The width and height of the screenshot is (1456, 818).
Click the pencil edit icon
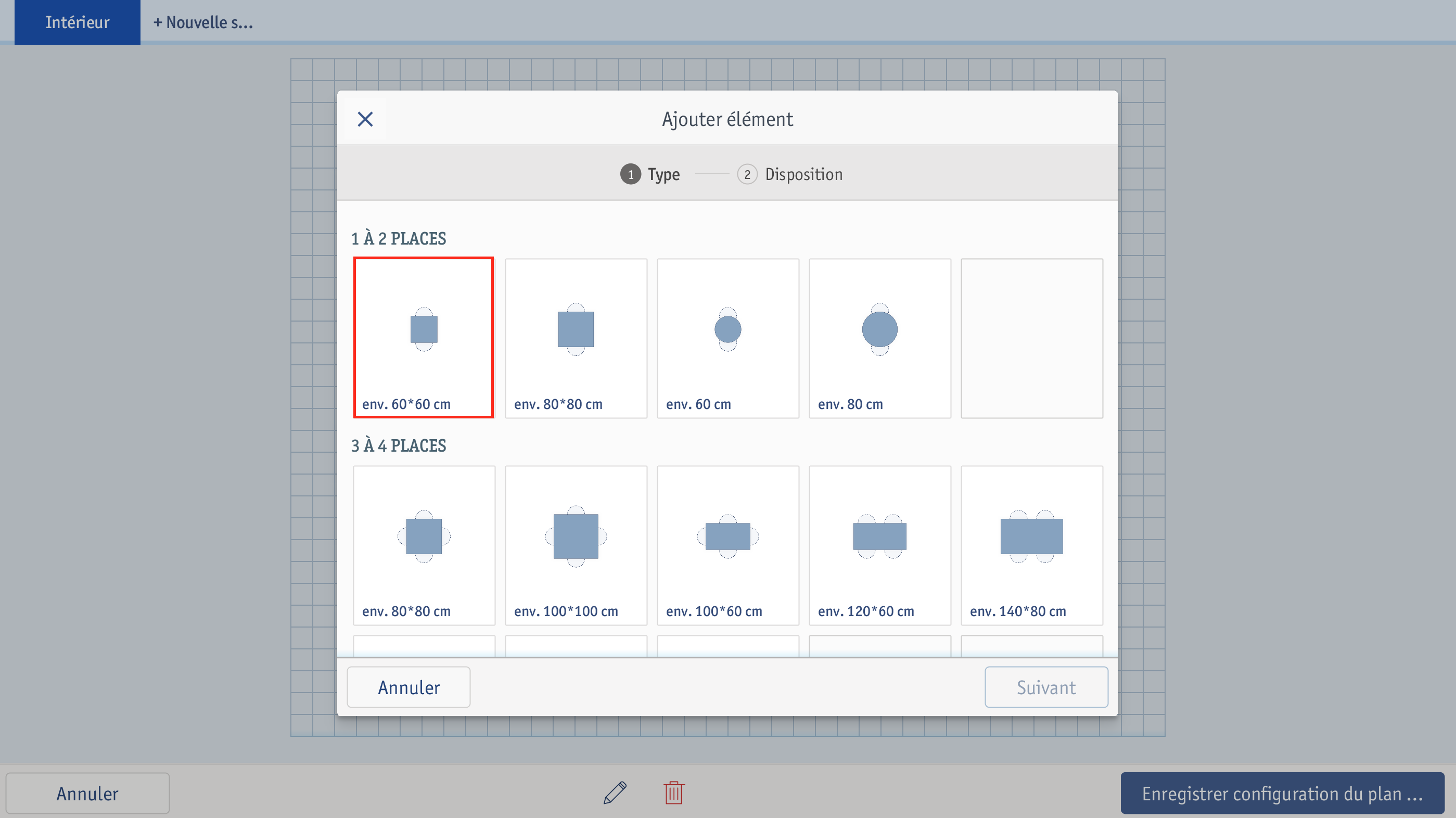[x=615, y=793]
